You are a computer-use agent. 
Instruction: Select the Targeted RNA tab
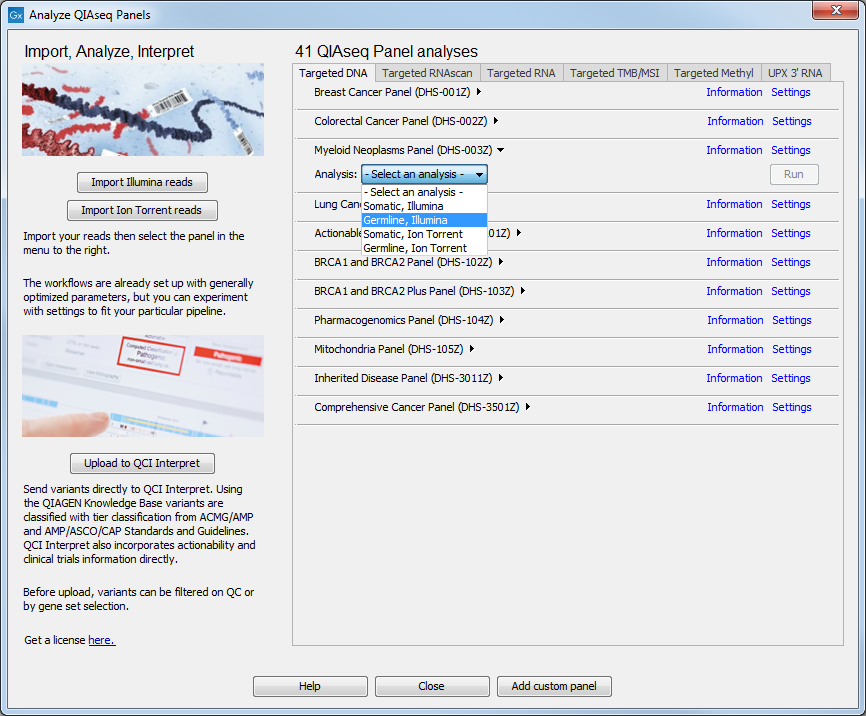[x=521, y=73]
